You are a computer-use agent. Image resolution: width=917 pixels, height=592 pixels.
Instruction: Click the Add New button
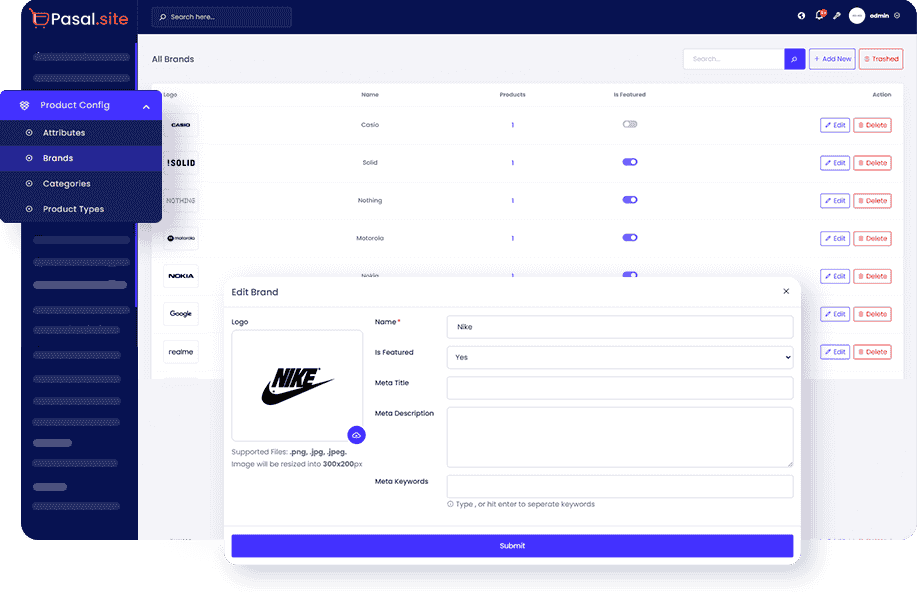coord(832,59)
